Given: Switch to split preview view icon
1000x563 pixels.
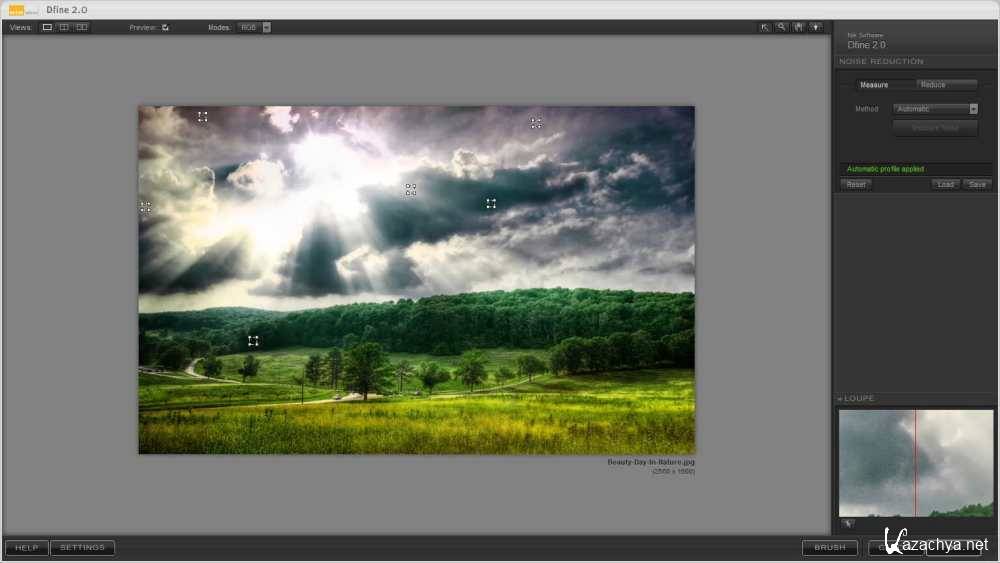Looking at the screenshot, I should click(x=64, y=27).
